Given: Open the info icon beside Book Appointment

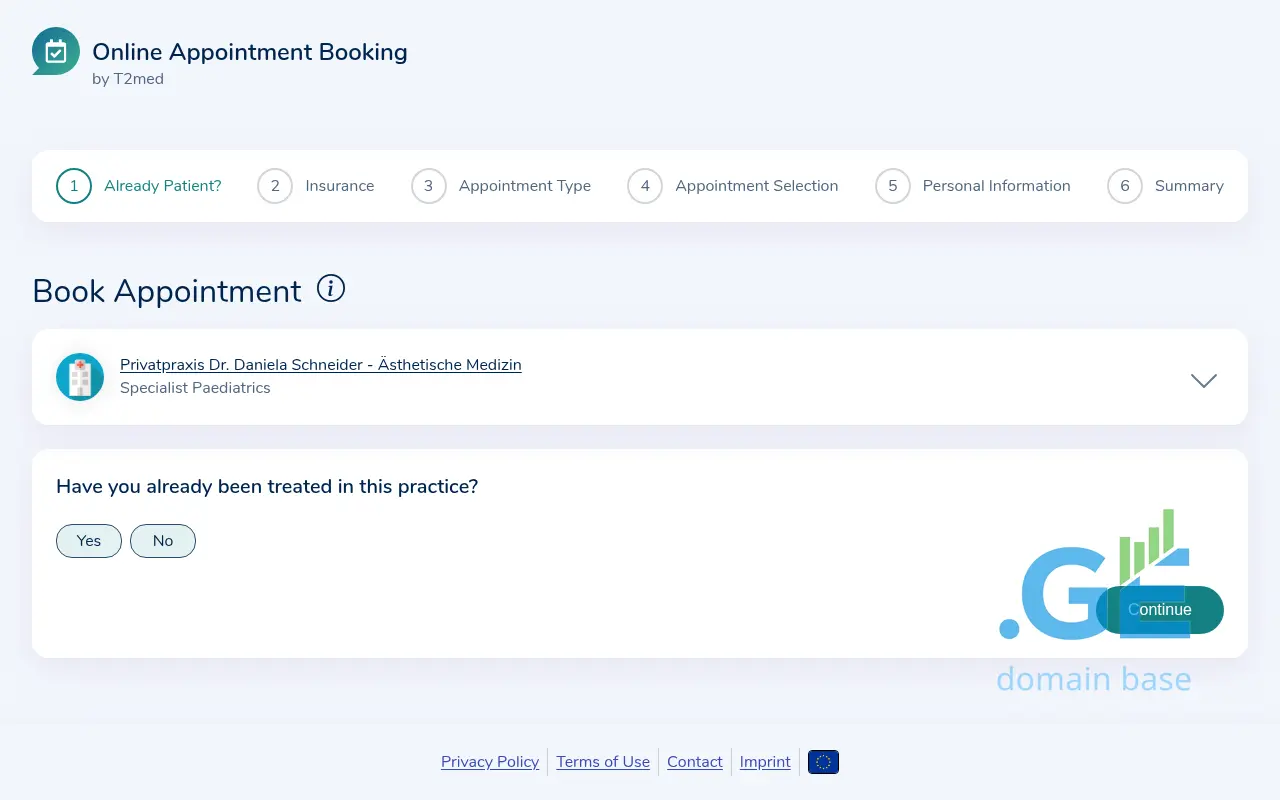Looking at the screenshot, I should click(x=330, y=289).
